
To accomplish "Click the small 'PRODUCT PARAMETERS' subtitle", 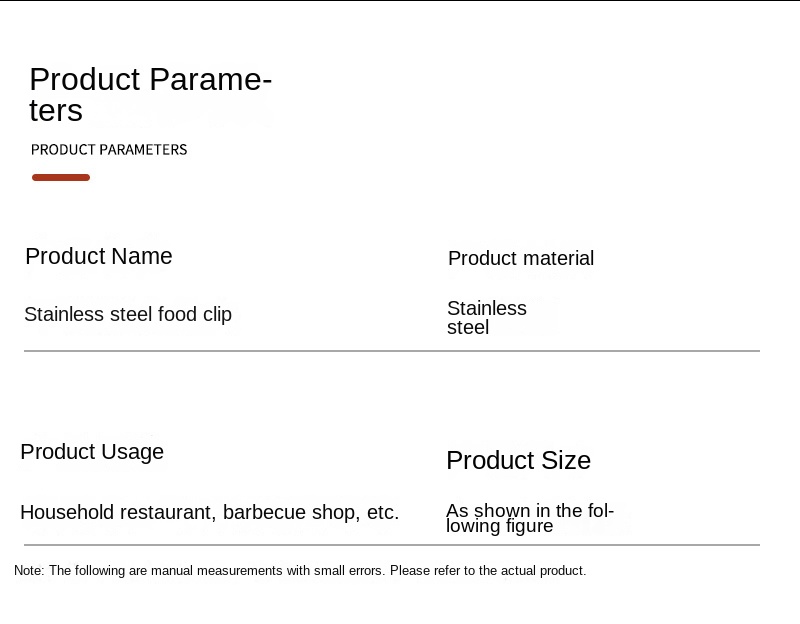I will pos(109,150).
